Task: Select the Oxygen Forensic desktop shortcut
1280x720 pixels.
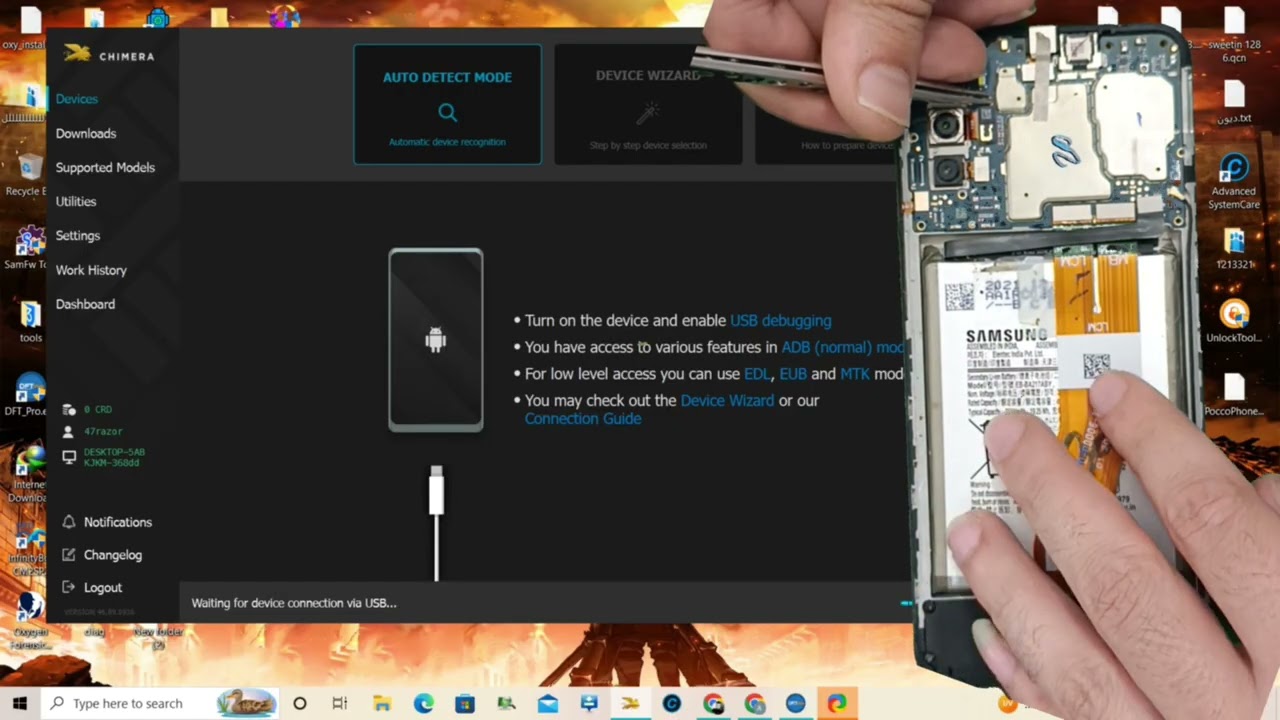Action: [28, 620]
